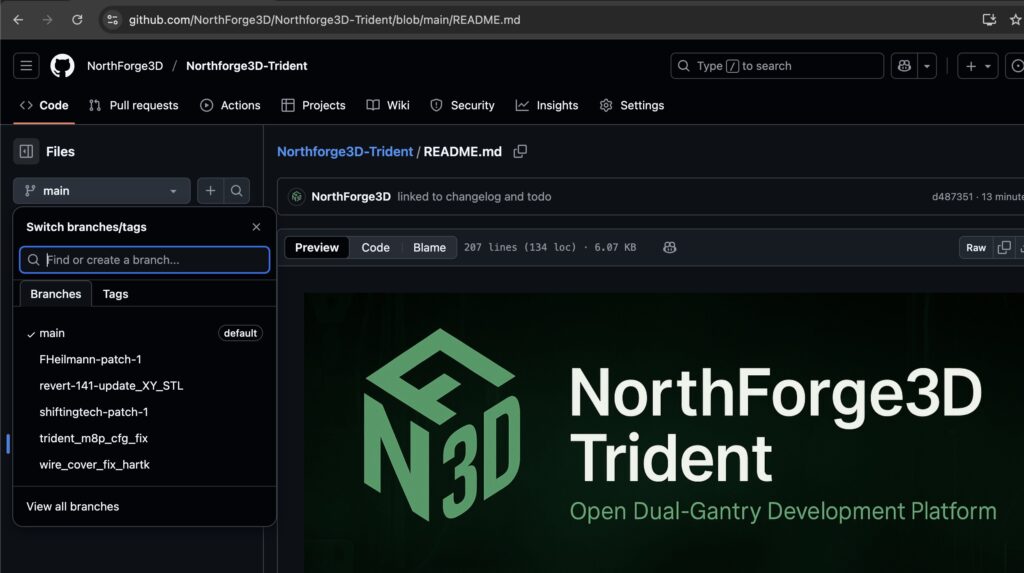
Task: Open the Pull requests tab
Action: [x=133, y=105]
